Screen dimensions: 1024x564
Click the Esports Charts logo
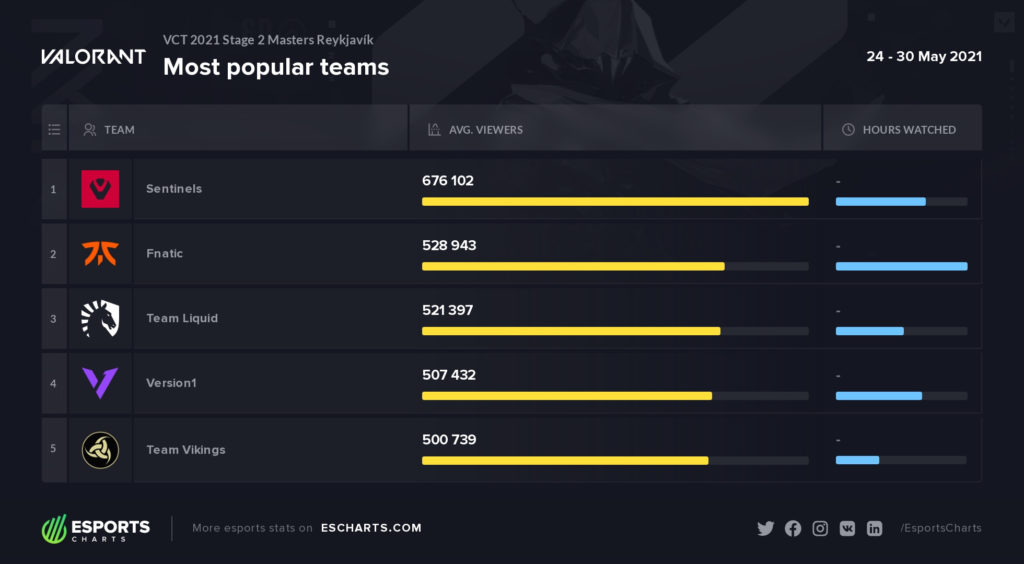[96, 528]
